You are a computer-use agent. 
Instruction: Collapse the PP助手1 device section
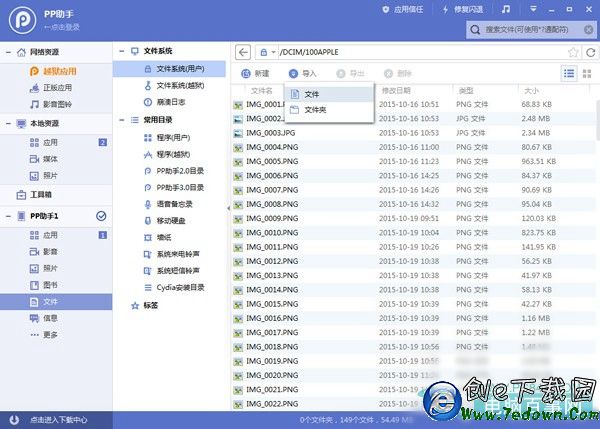[8, 216]
